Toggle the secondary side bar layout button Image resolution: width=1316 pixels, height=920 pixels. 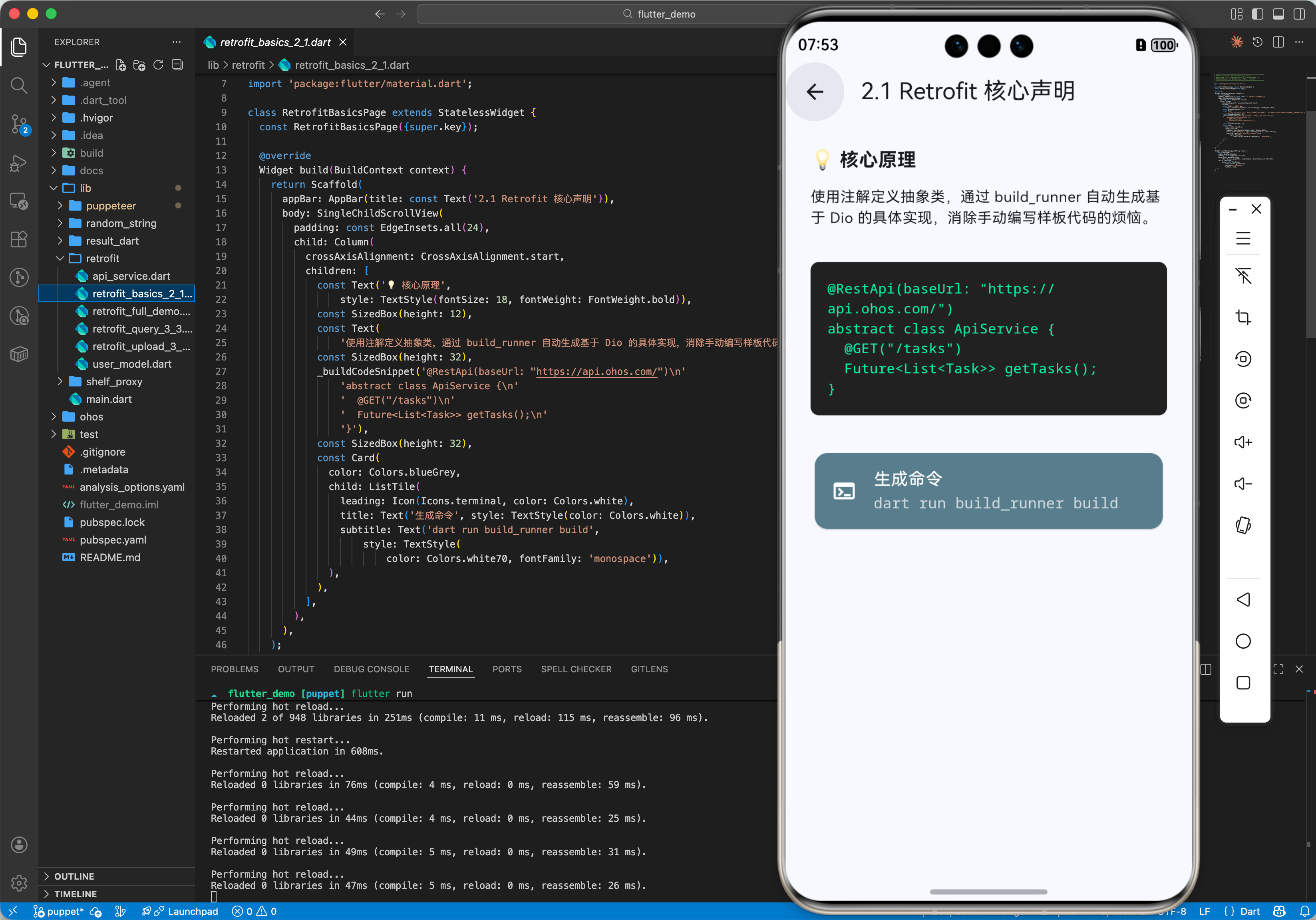(x=1299, y=14)
